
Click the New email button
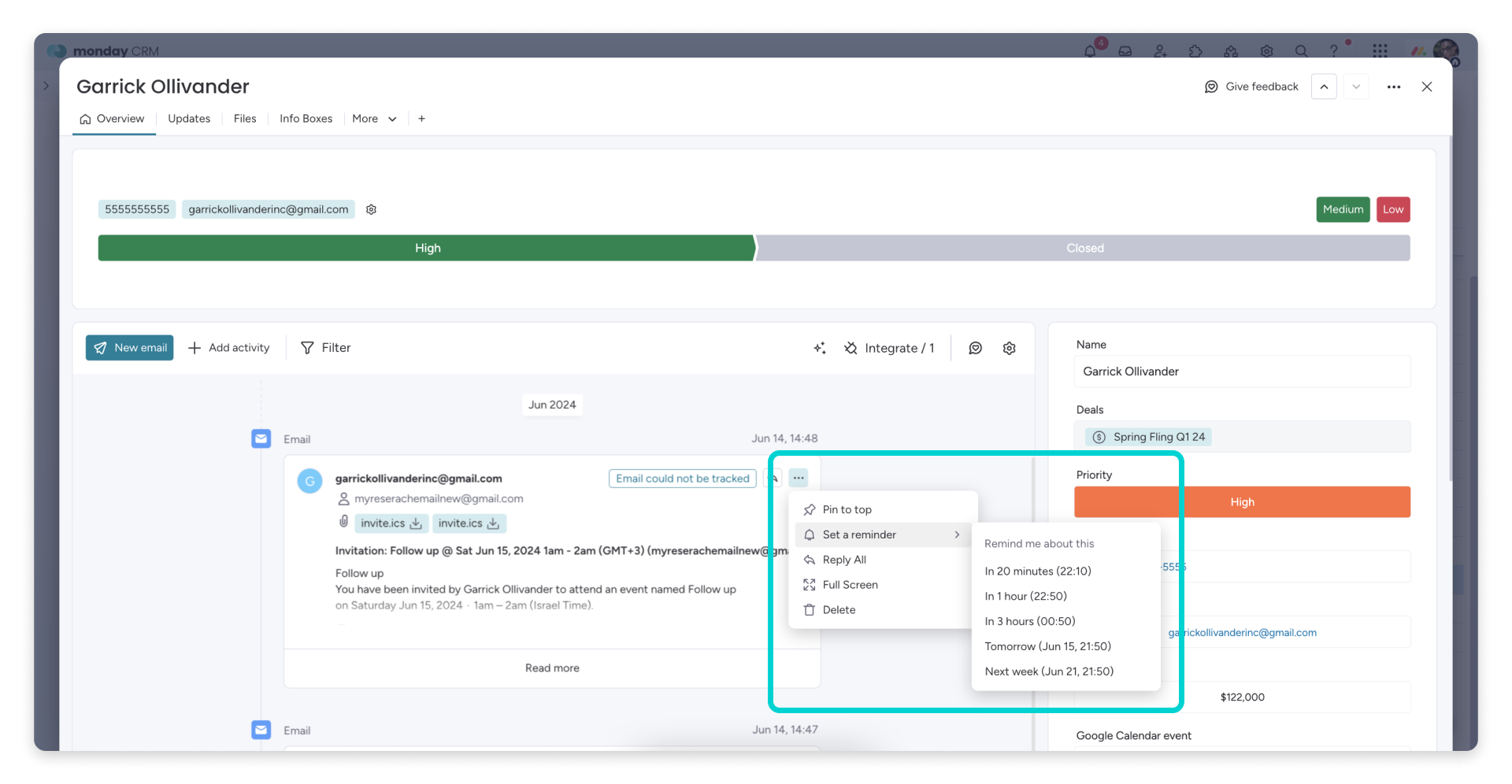click(x=130, y=348)
